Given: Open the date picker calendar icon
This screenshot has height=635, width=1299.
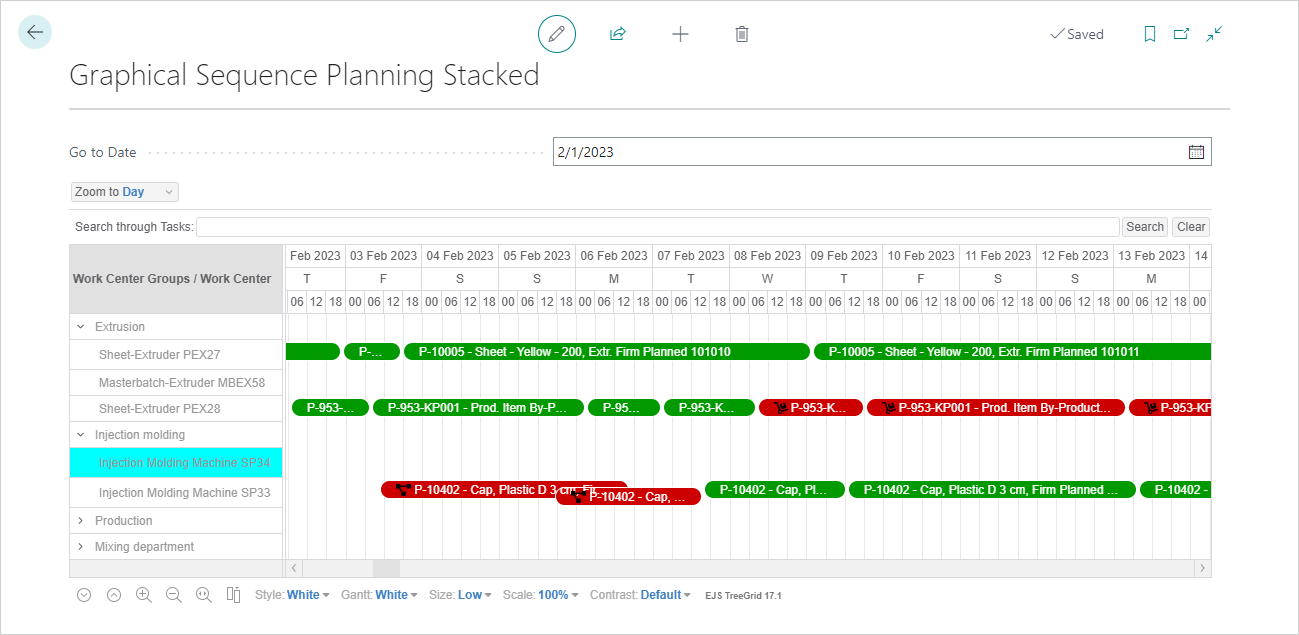Looking at the screenshot, I should [1196, 151].
